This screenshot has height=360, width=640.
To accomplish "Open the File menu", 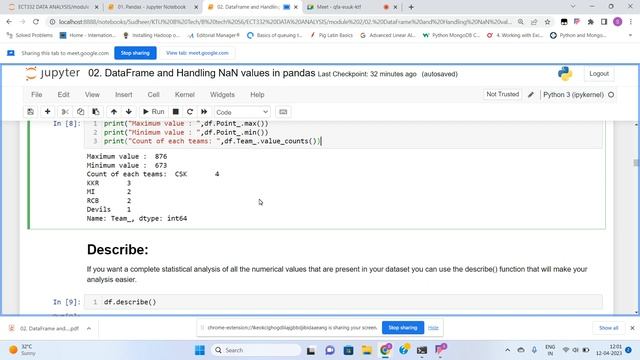I will coord(37,95).
